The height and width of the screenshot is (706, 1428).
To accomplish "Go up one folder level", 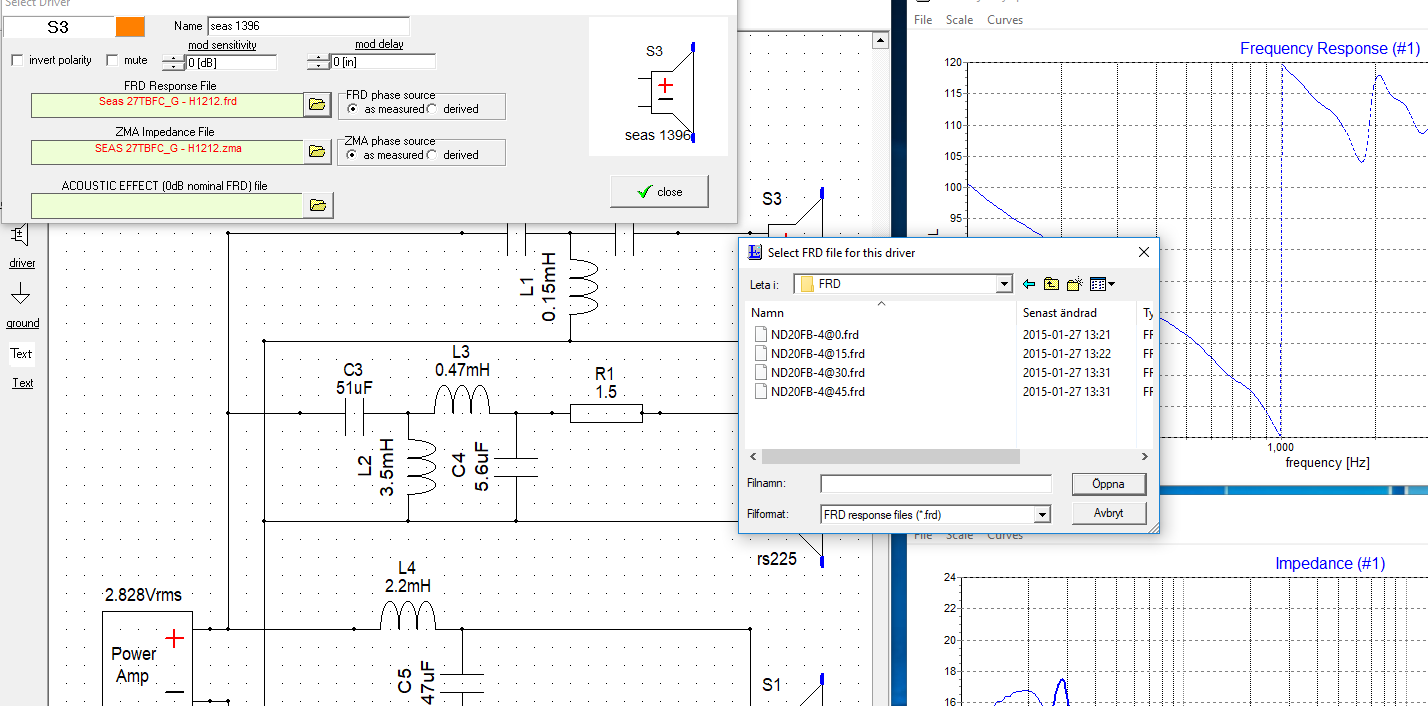I will [1051, 284].
